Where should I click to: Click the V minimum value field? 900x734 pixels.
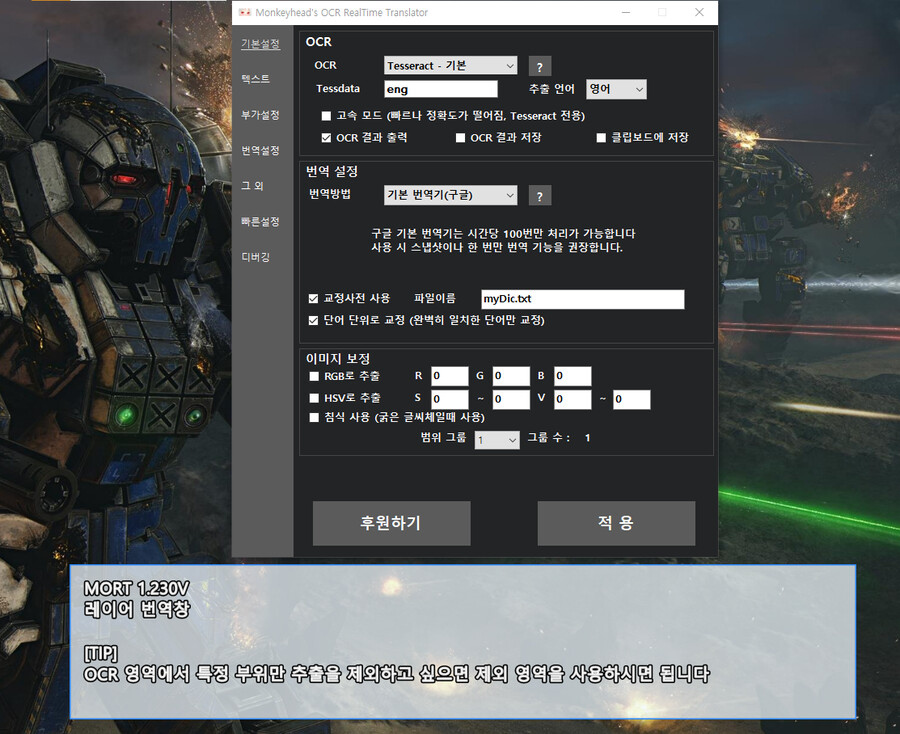click(572, 399)
